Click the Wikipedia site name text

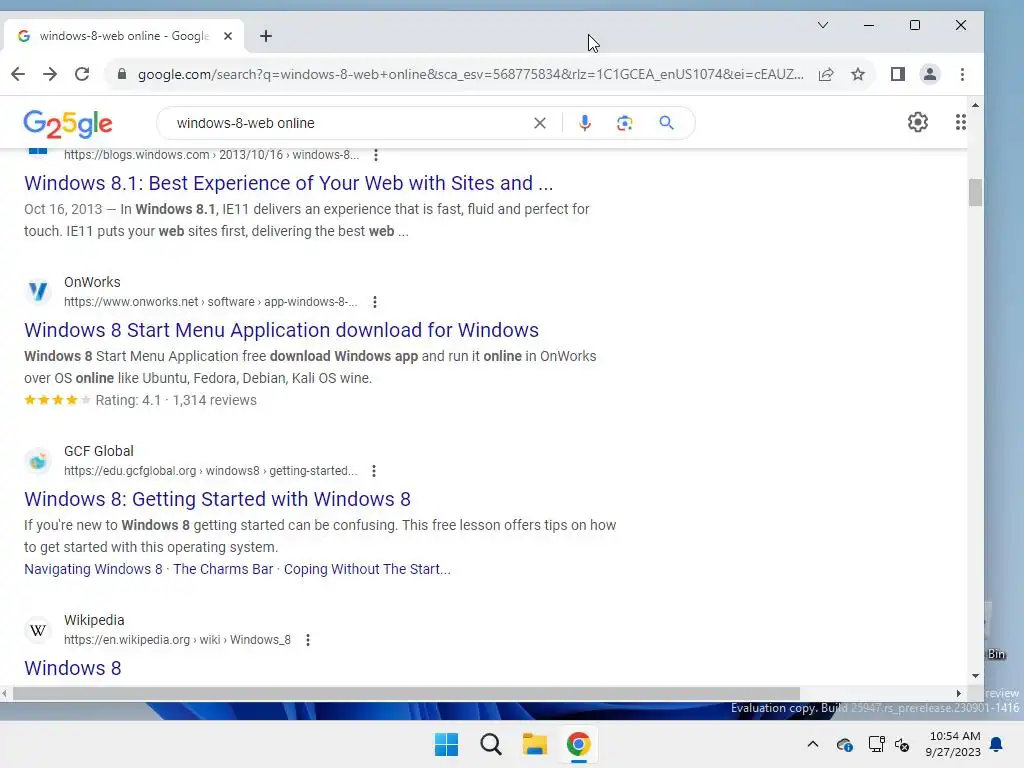point(94,620)
